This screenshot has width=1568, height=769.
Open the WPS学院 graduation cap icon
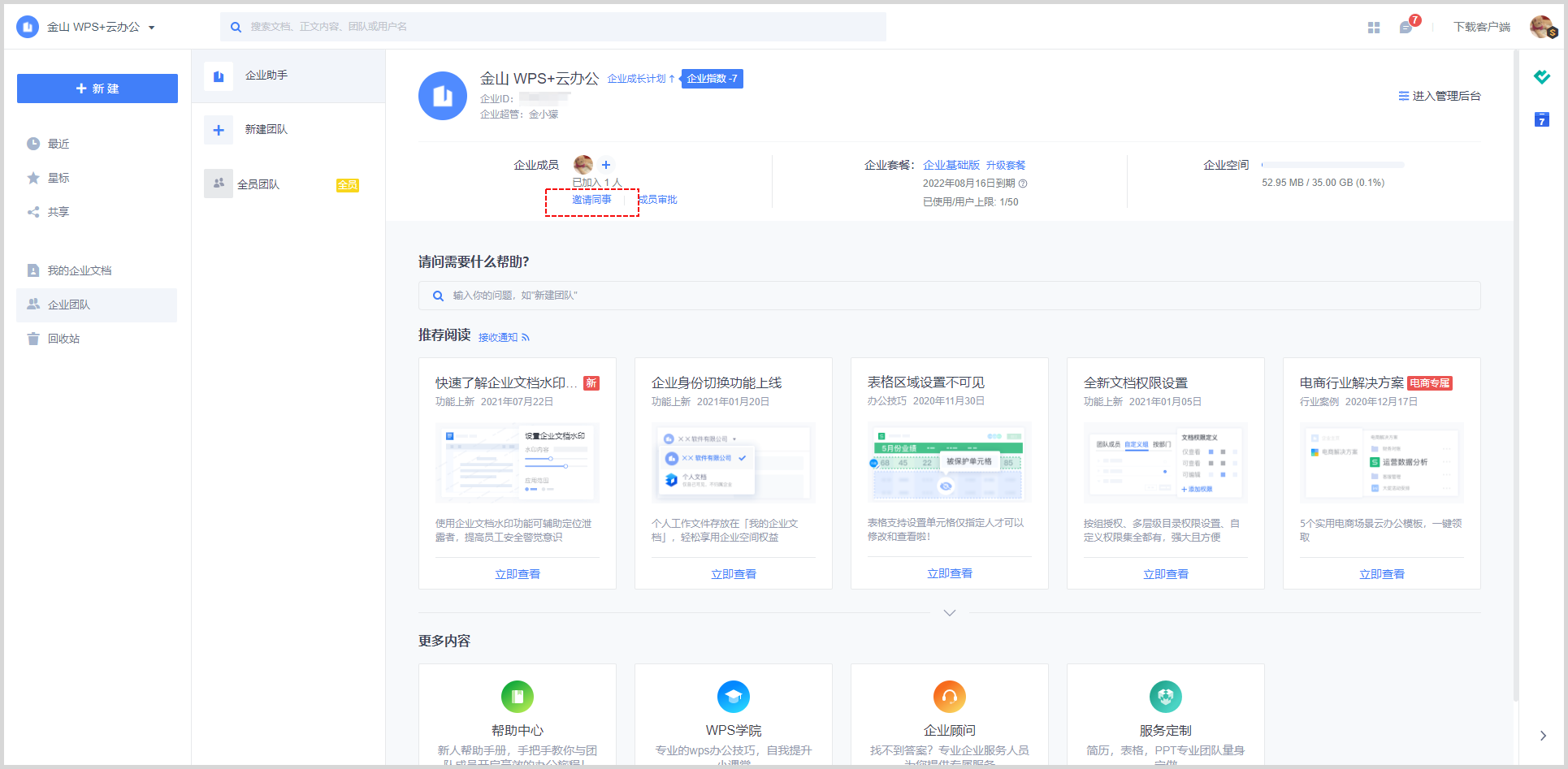coord(734,697)
